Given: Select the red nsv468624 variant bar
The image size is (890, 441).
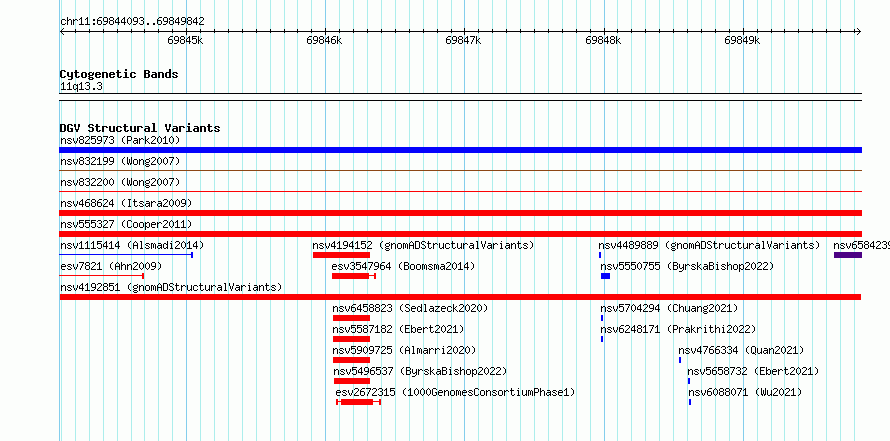Looking at the screenshot, I should point(460,213).
